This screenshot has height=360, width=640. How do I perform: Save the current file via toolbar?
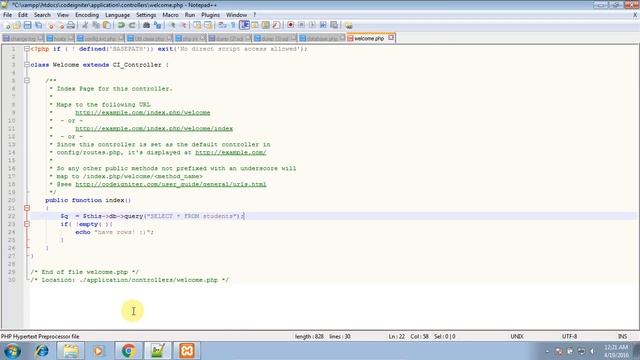tap(27, 25)
